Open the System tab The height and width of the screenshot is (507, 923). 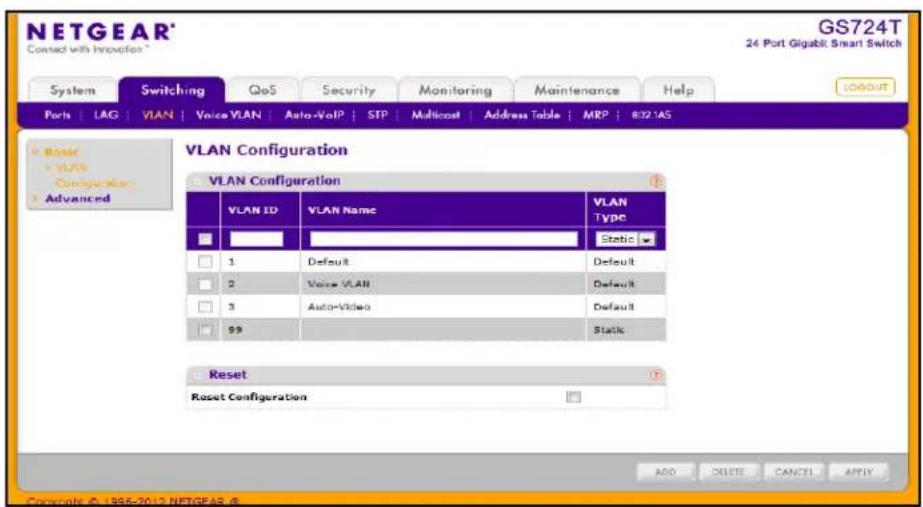tap(72, 90)
